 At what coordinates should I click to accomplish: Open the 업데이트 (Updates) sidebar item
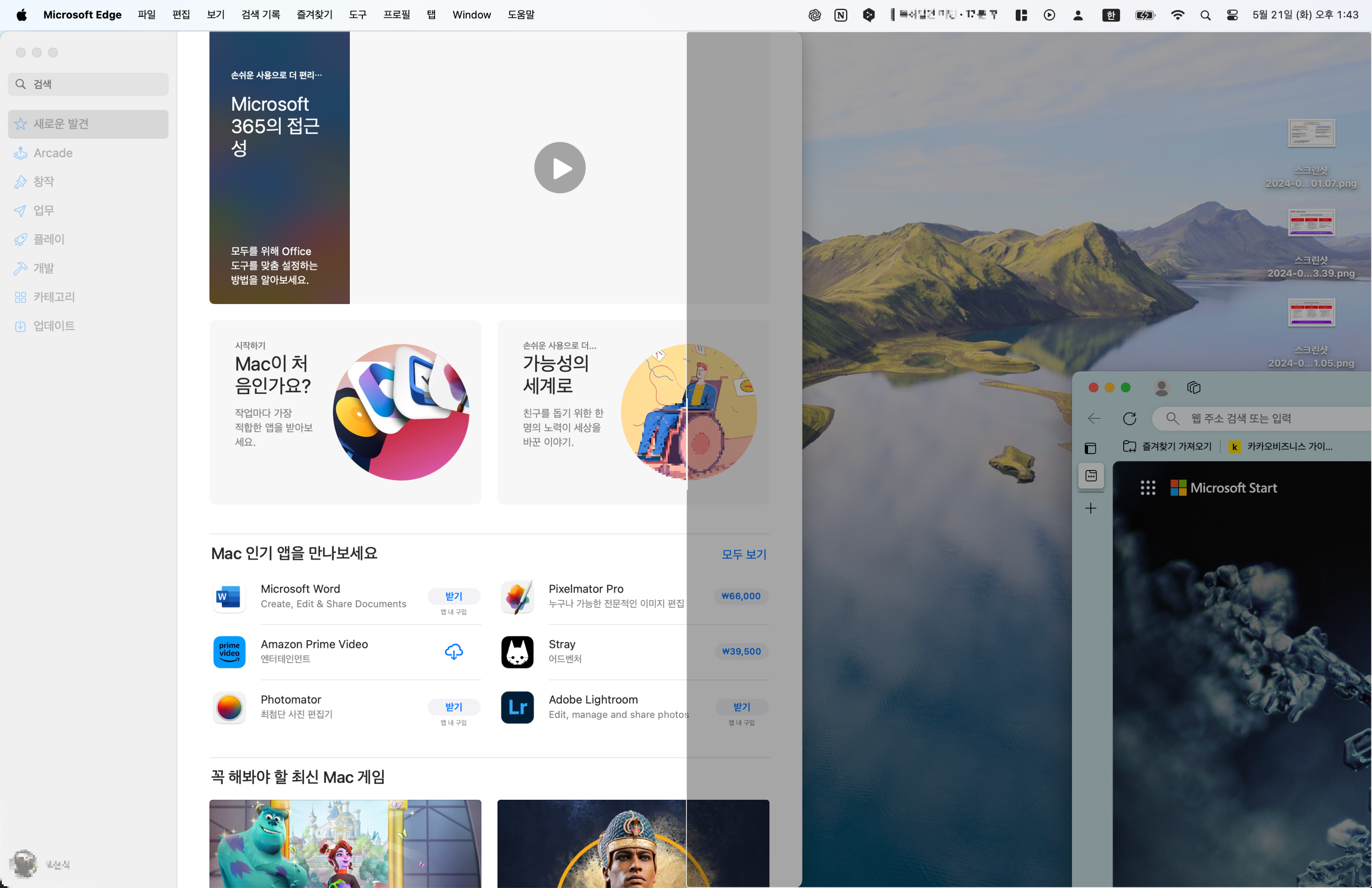tap(54, 326)
